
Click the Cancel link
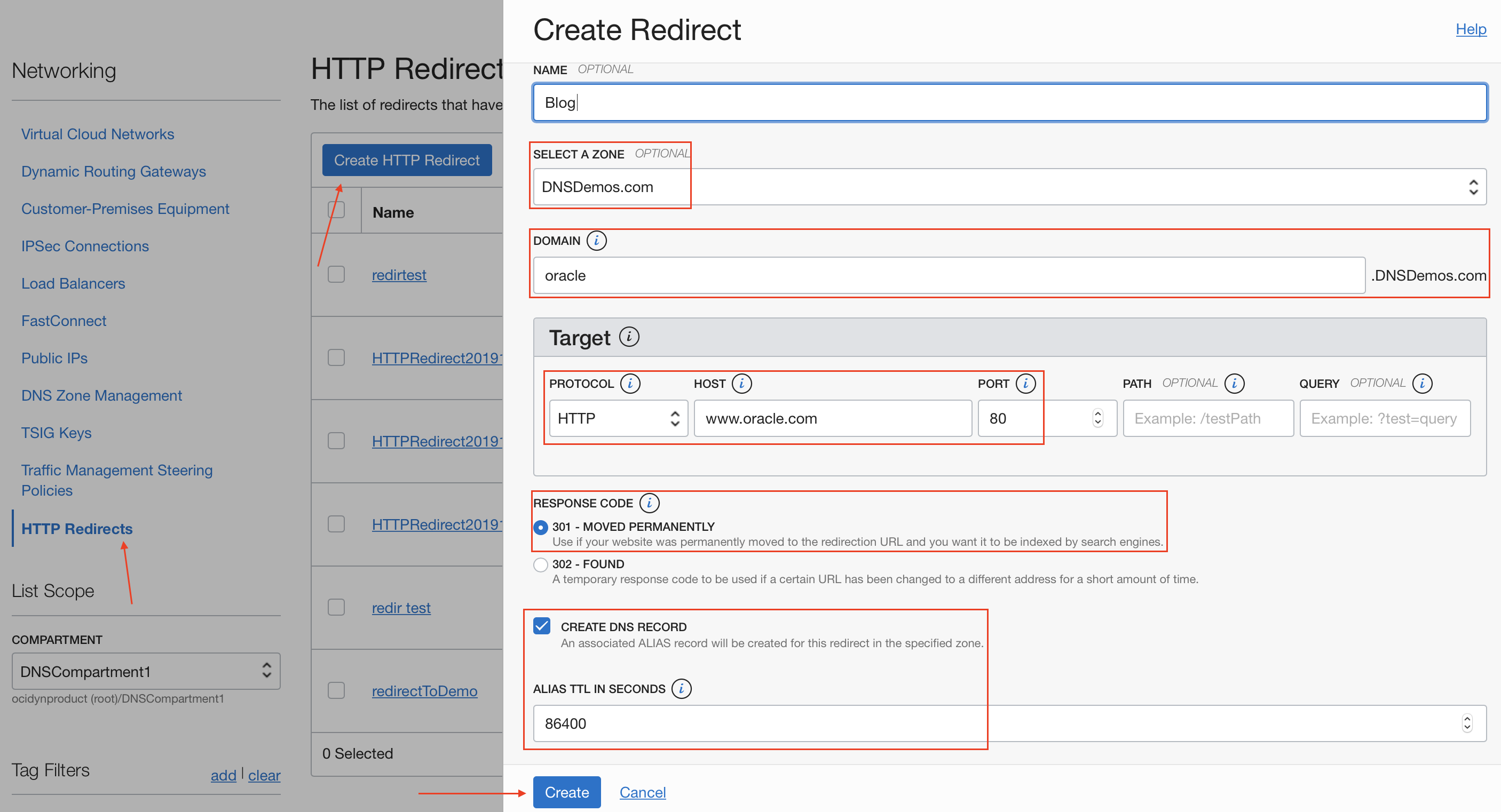pyautogui.click(x=642, y=792)
